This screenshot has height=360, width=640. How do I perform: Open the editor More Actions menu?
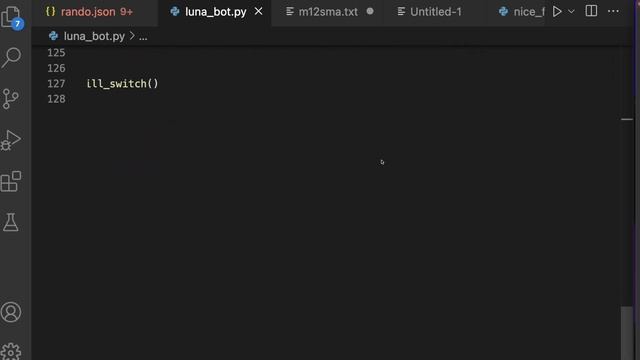(613, 11)
